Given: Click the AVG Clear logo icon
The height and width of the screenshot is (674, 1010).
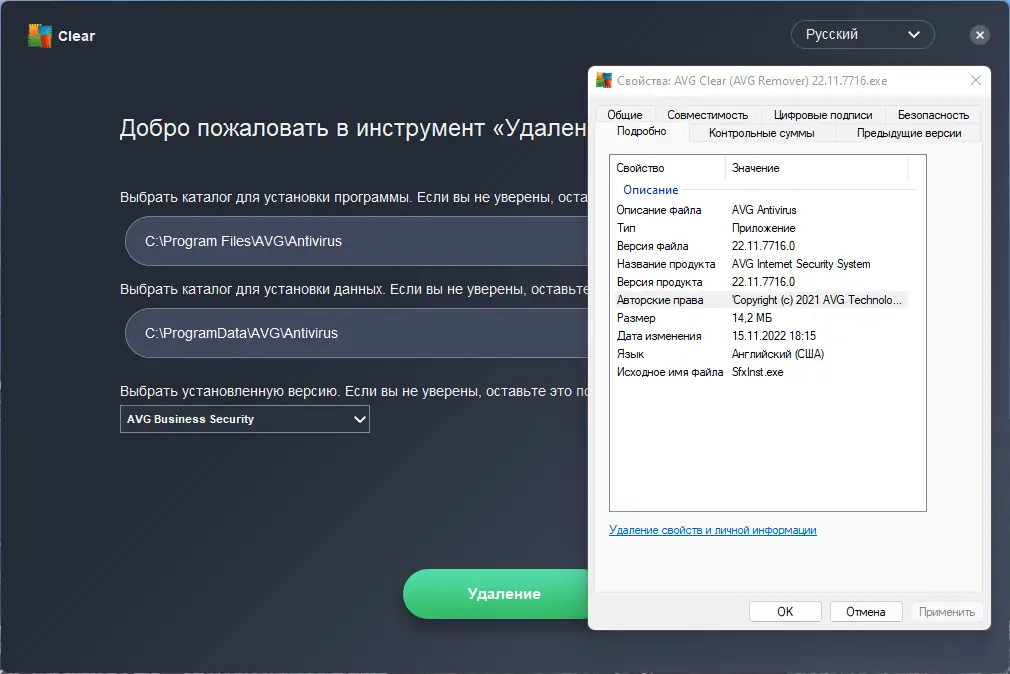Looking at the screenshot, I should tap(40, 35).
